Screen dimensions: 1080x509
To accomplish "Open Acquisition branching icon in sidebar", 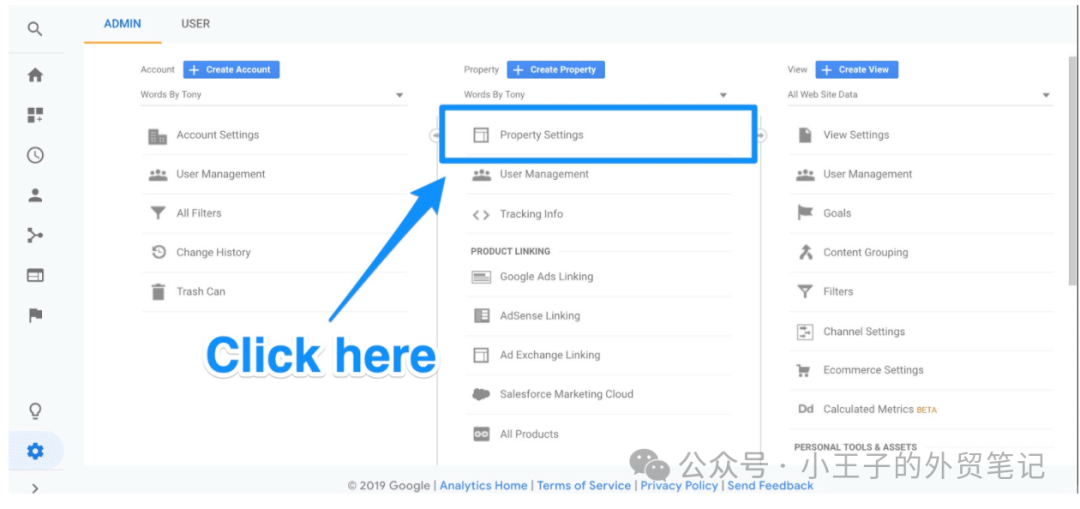I will [34, 236].
